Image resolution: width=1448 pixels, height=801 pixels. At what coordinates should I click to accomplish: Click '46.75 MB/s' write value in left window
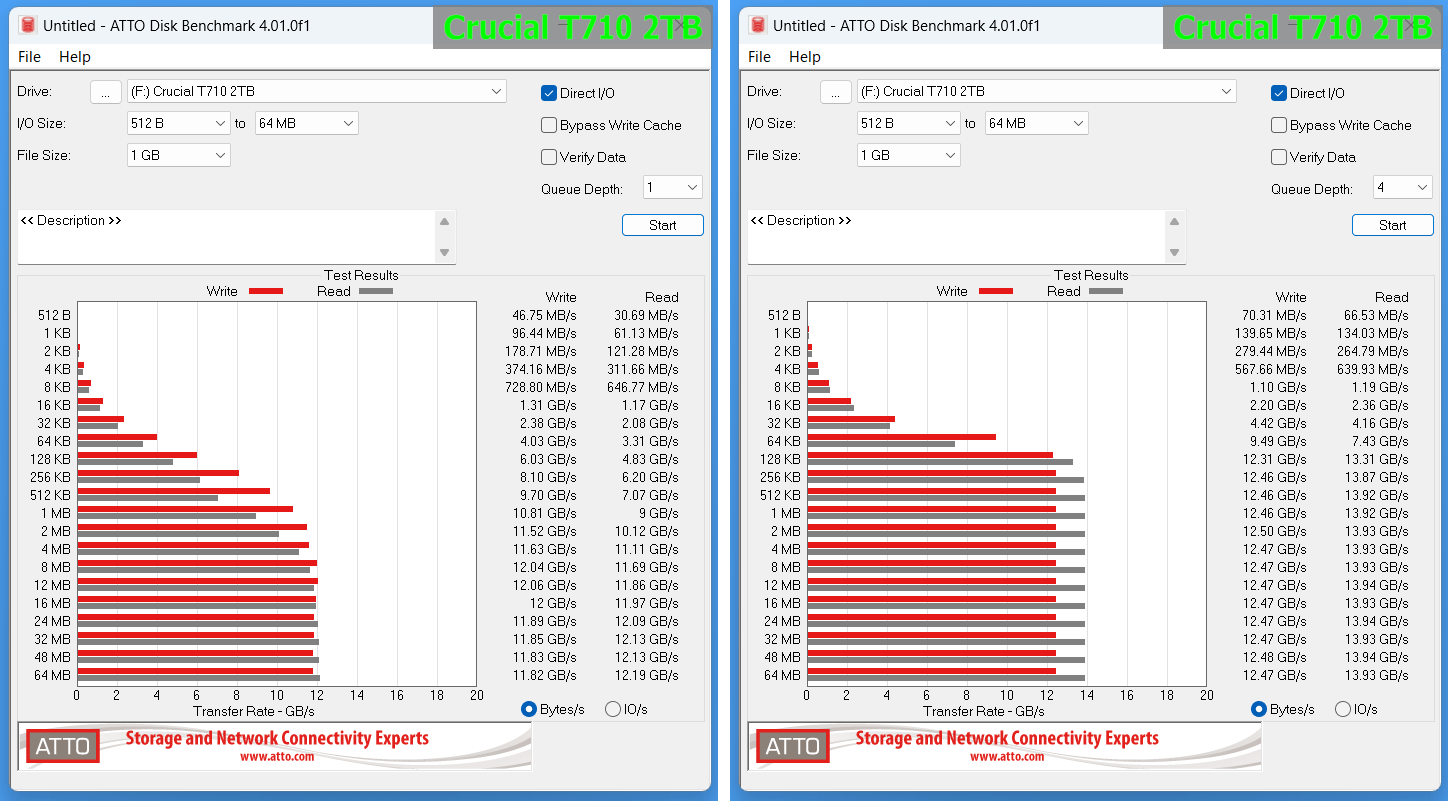[544, 315]
